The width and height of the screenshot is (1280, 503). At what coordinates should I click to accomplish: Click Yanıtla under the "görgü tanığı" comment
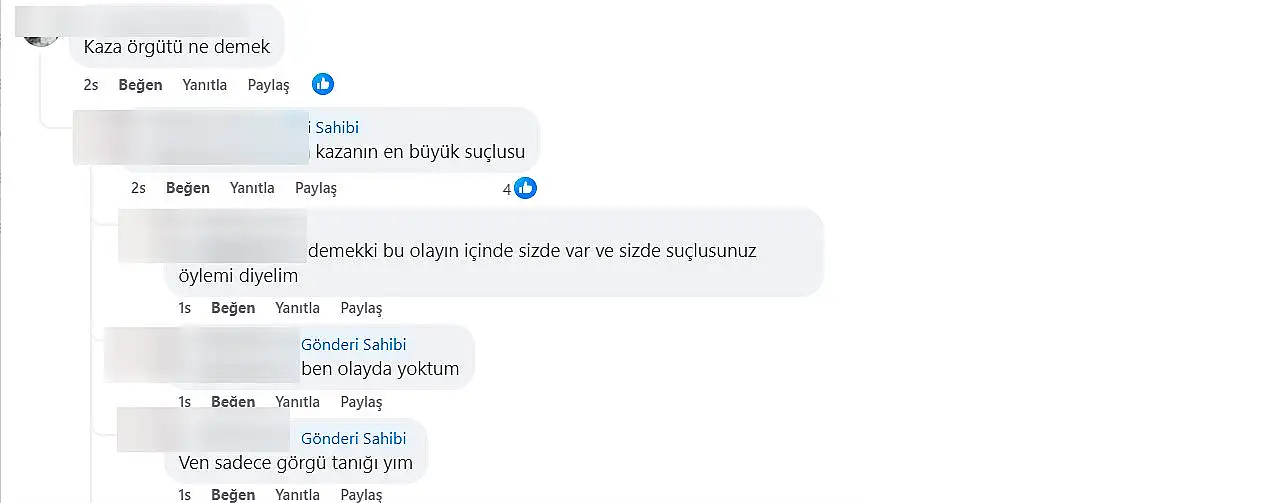(298, 495)
